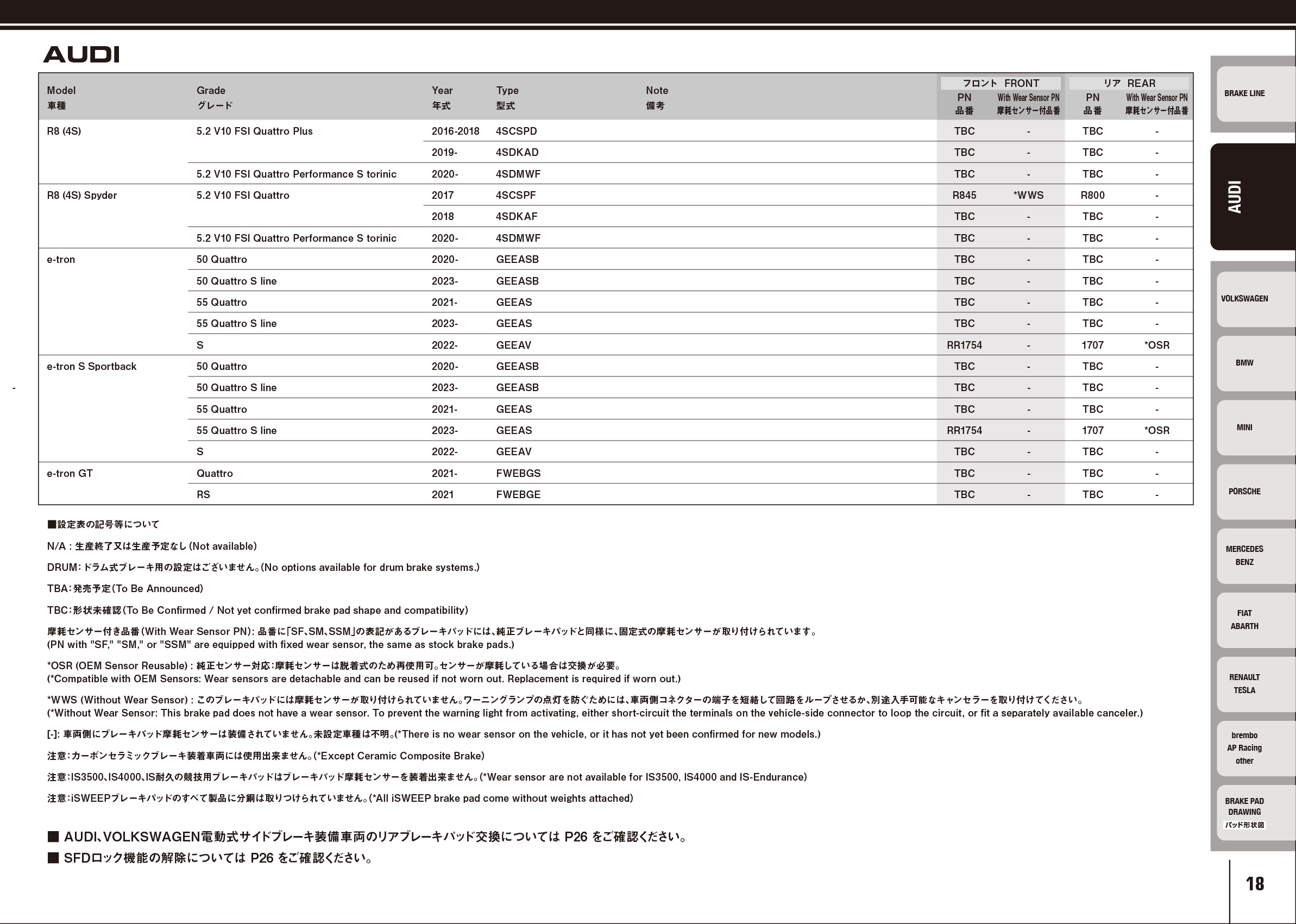Click type code 4SDKAF

coord(517,217)
